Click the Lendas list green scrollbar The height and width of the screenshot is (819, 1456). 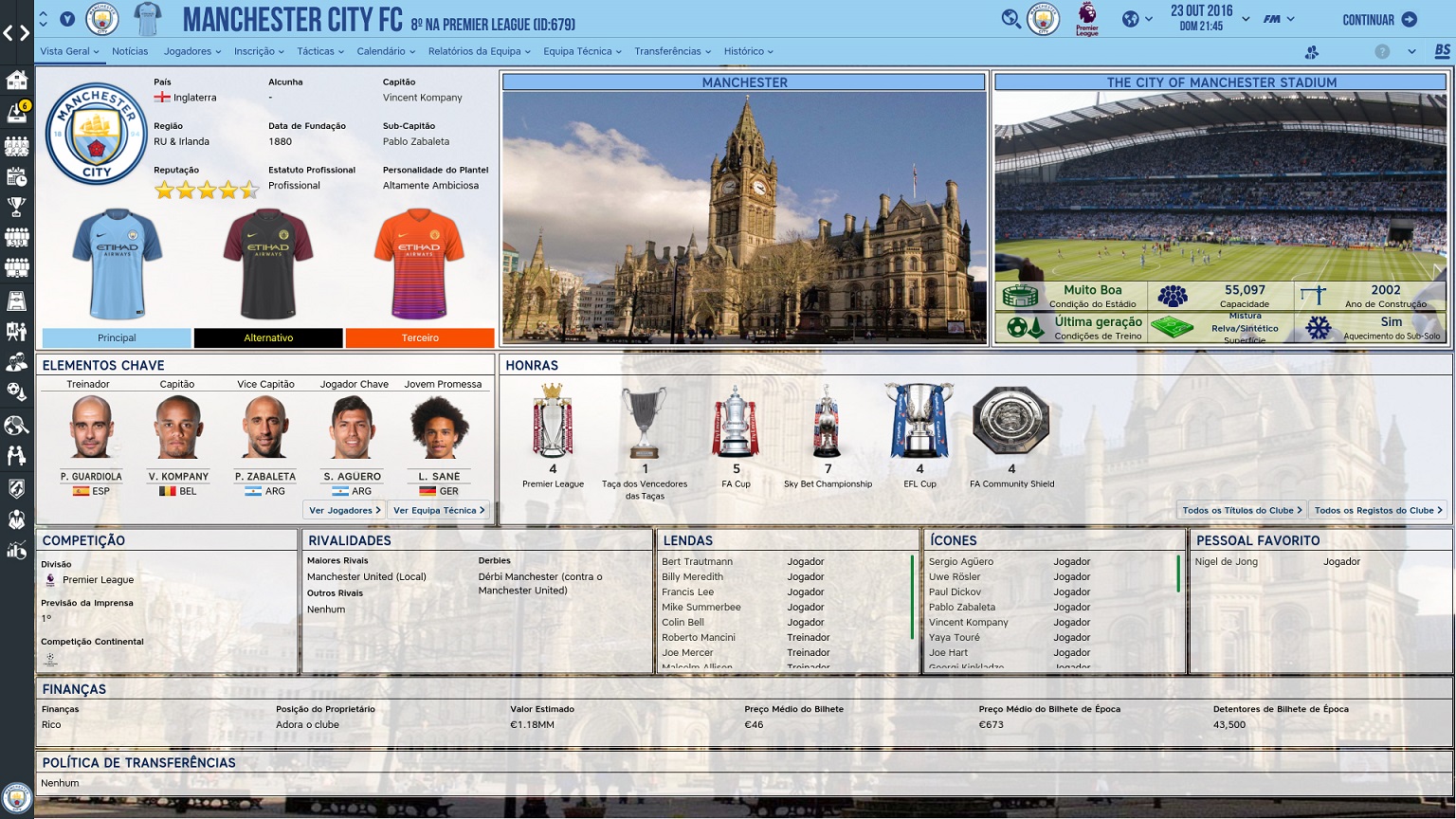[x=912, y=597]
